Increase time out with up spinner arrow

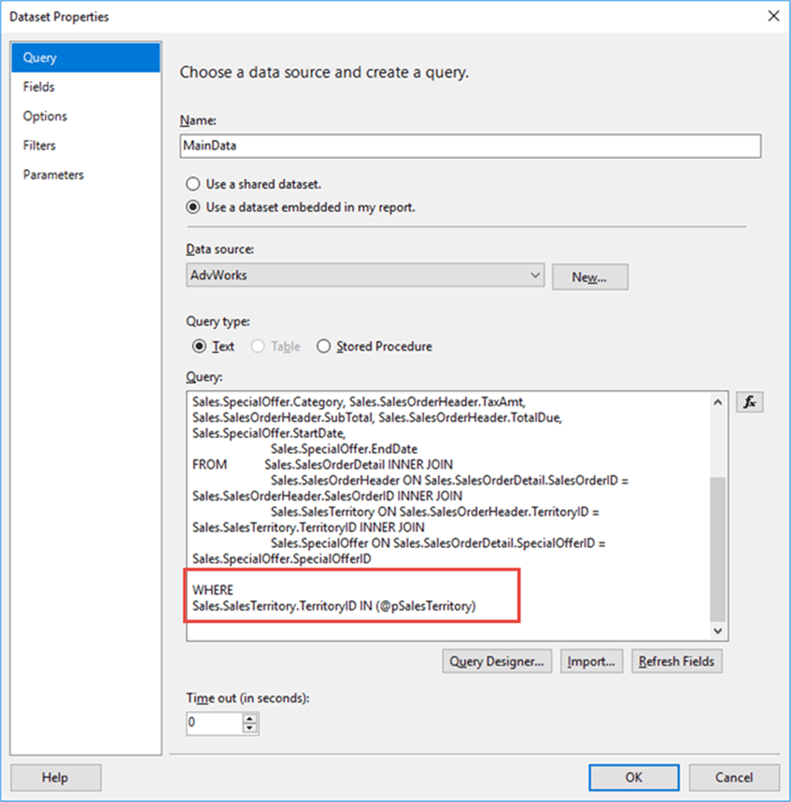[x=250, y=718]
